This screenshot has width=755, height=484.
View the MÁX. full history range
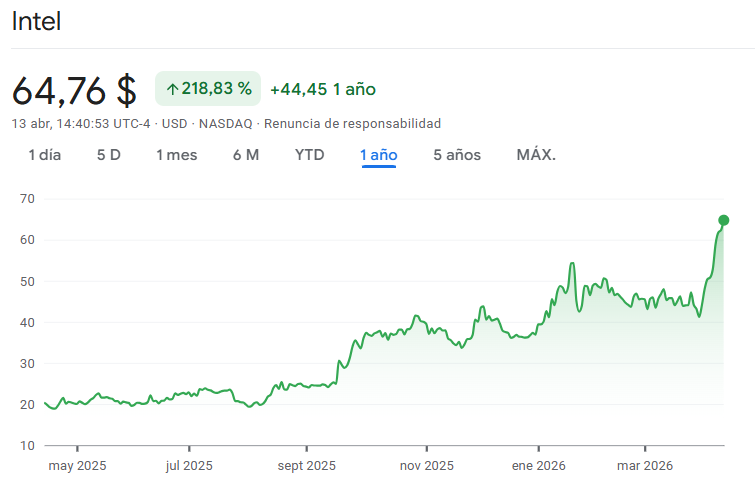coord(536,155)
